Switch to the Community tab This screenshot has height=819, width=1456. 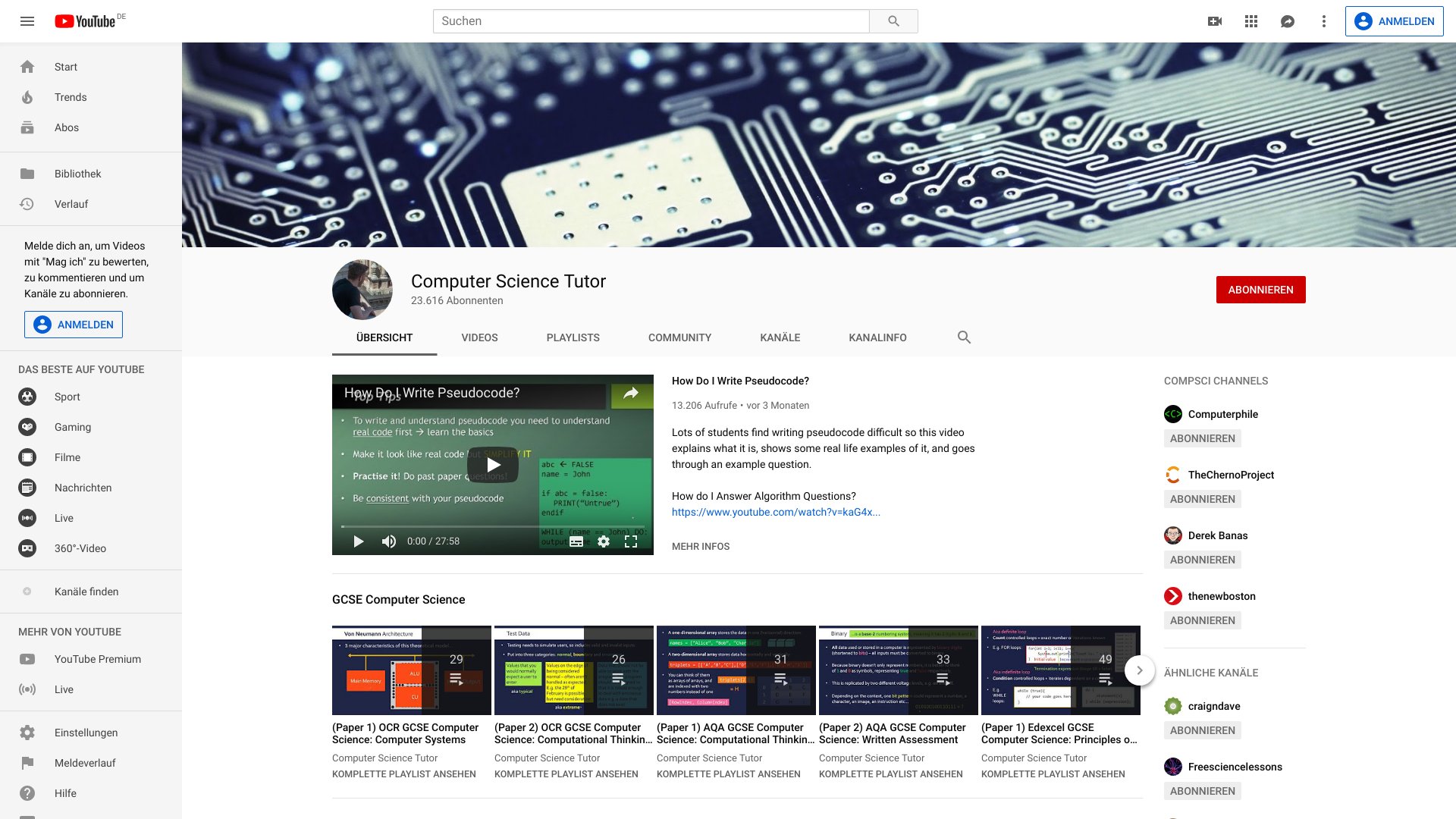(x=679, y=337)
